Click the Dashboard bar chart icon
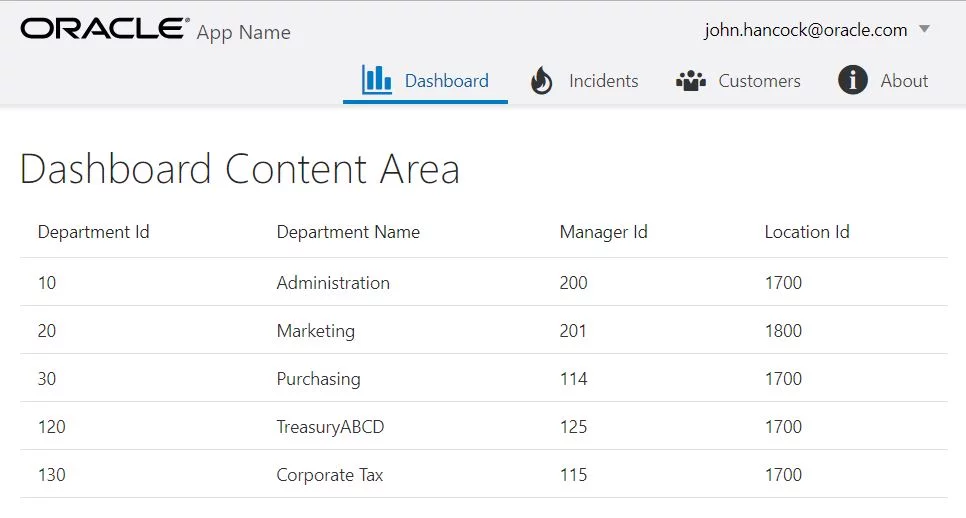The height and width of the screenshot is (518, 966). click(x=376, y=80)
